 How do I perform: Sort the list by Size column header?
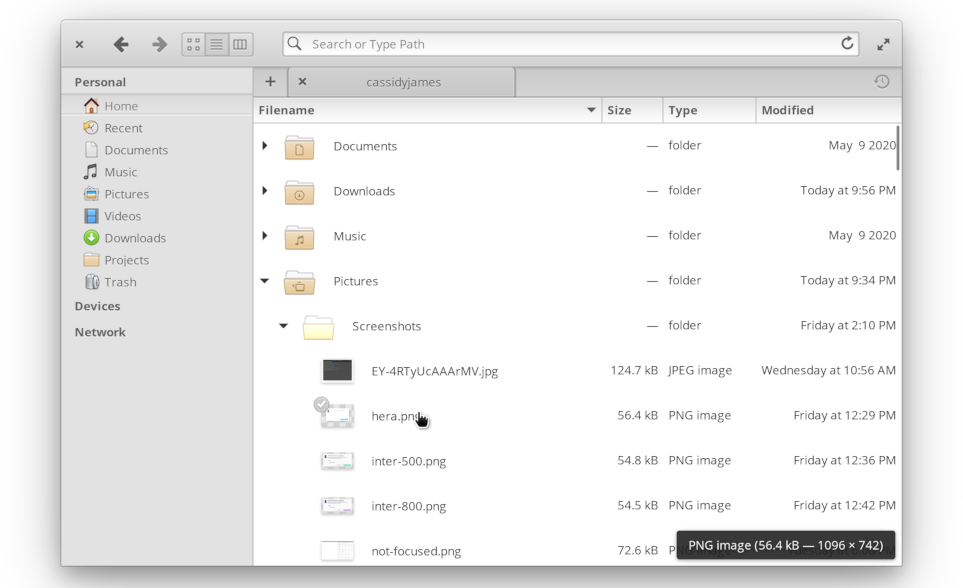620,110
